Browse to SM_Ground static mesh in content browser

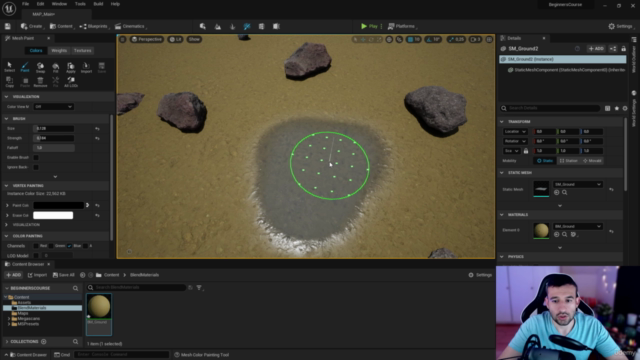pyautogui.click(x=564, y=192)
